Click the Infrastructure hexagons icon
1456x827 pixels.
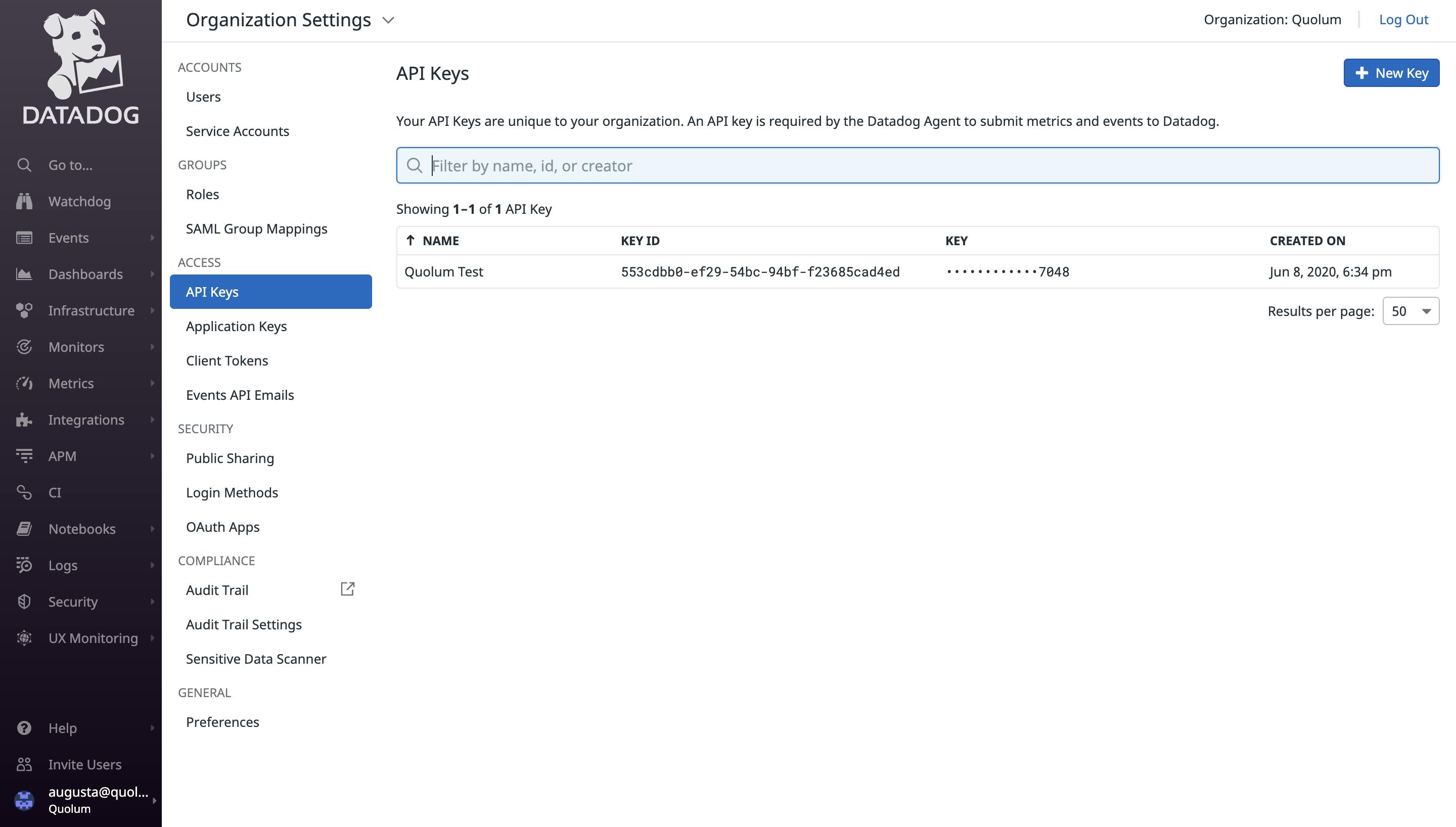pos(24,311)
